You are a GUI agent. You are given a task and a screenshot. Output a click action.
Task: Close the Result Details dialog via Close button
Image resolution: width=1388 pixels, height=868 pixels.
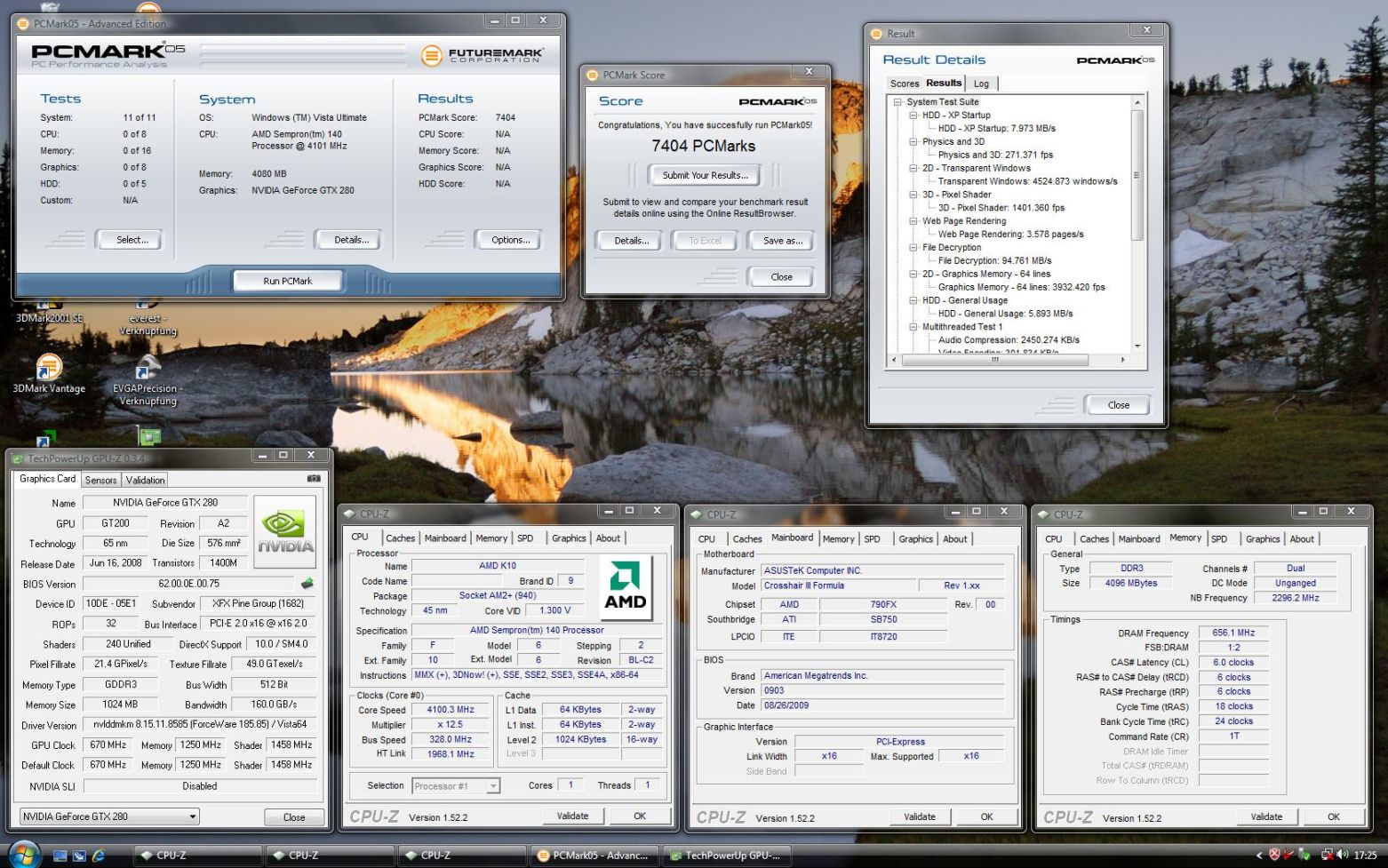tap(1118, 405)
